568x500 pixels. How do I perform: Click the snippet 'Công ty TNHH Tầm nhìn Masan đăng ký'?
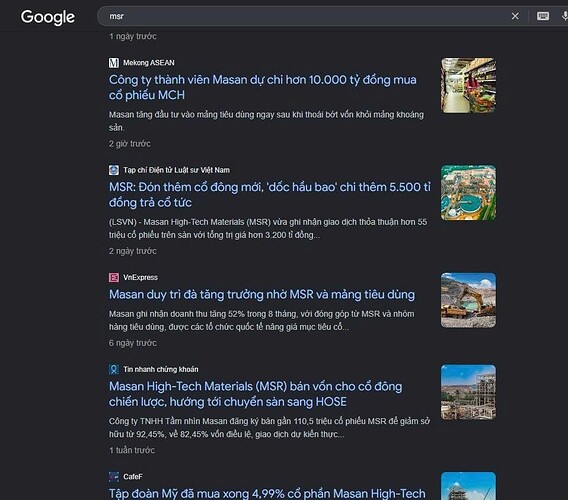click(270, 428)
